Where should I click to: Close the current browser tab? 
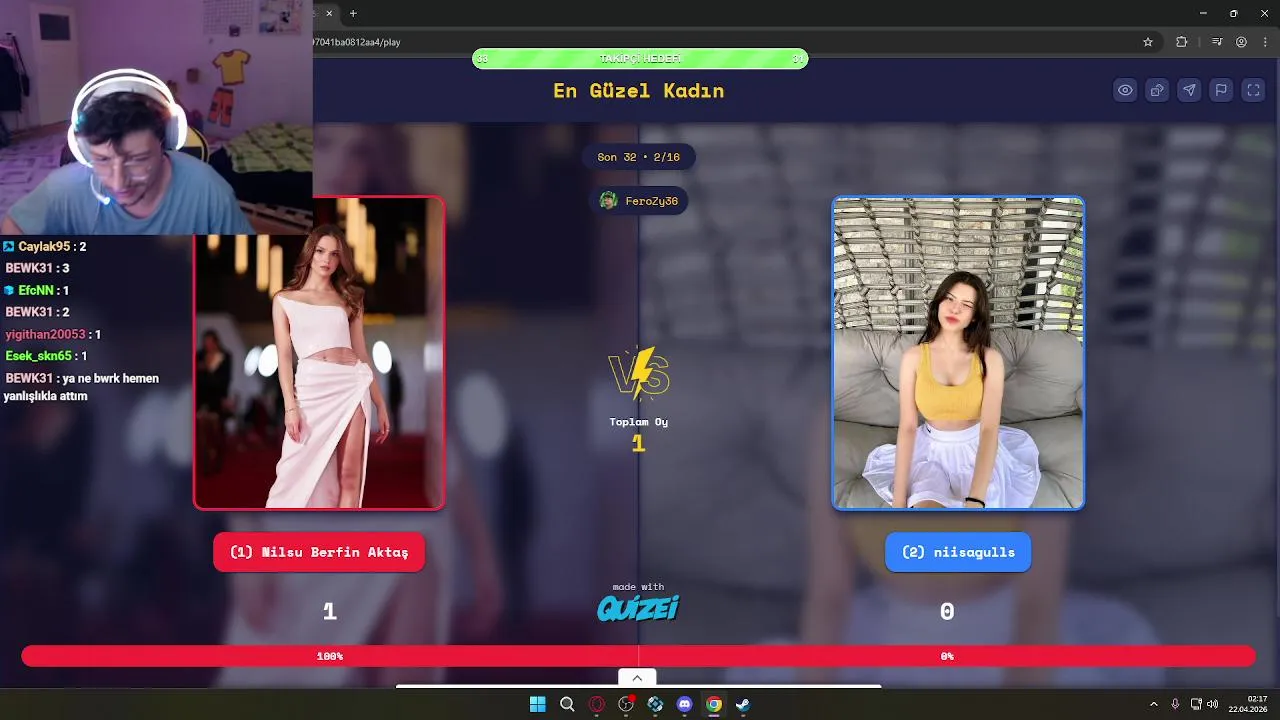coord(329,13)
